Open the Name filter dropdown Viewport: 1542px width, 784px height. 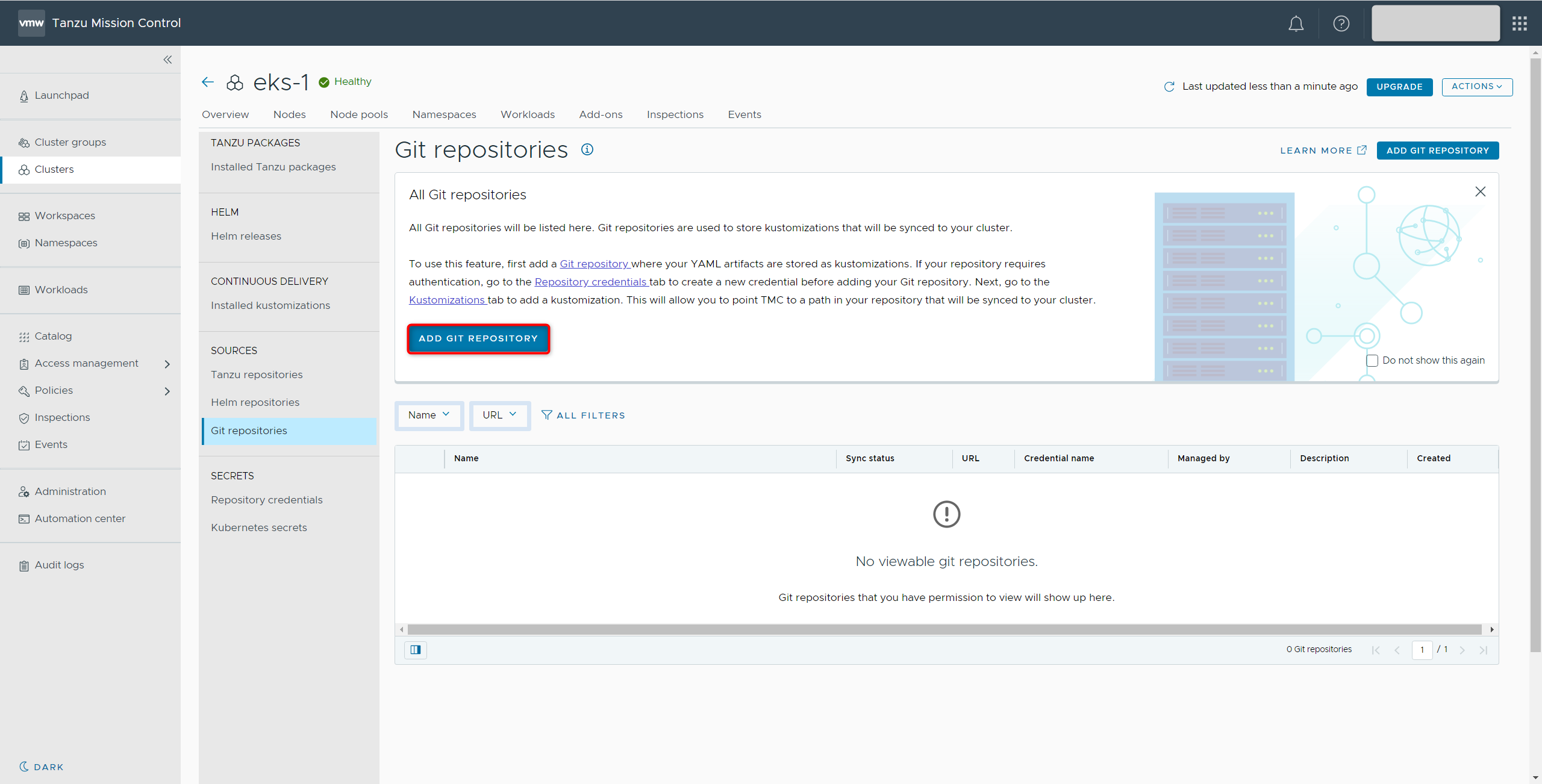click(x=429, y=415)
